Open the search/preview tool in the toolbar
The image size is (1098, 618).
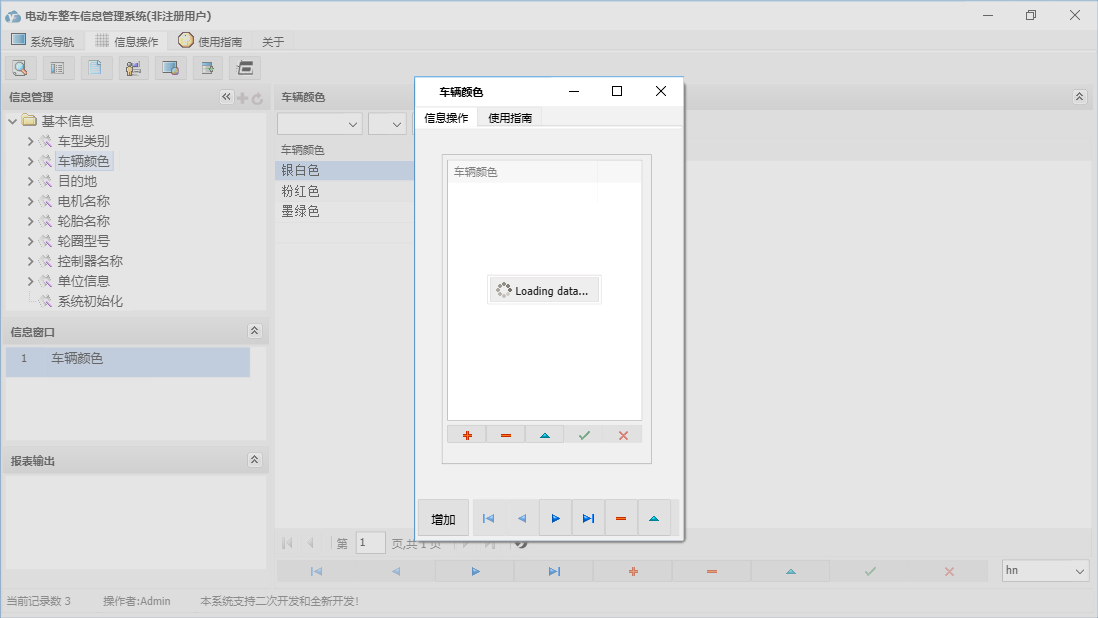(20, 67)
